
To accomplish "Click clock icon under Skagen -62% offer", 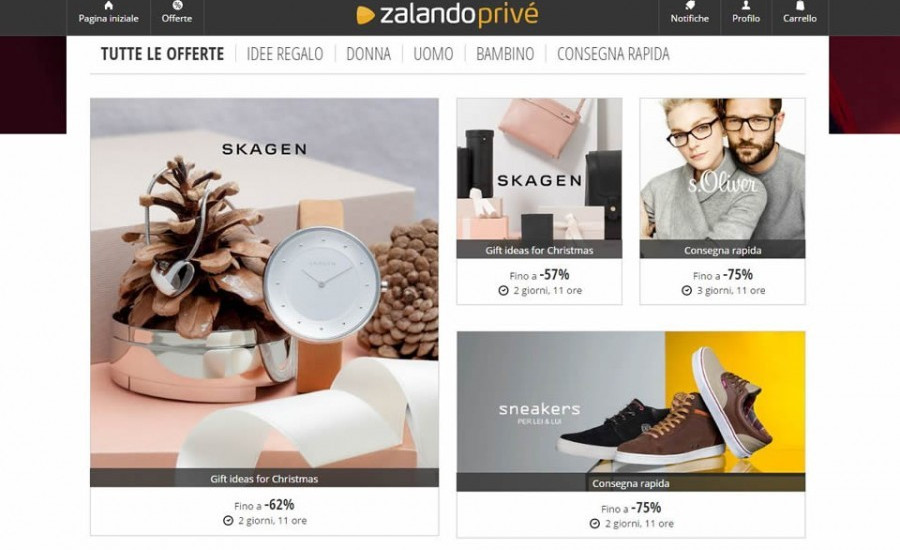I will point(228,521).
